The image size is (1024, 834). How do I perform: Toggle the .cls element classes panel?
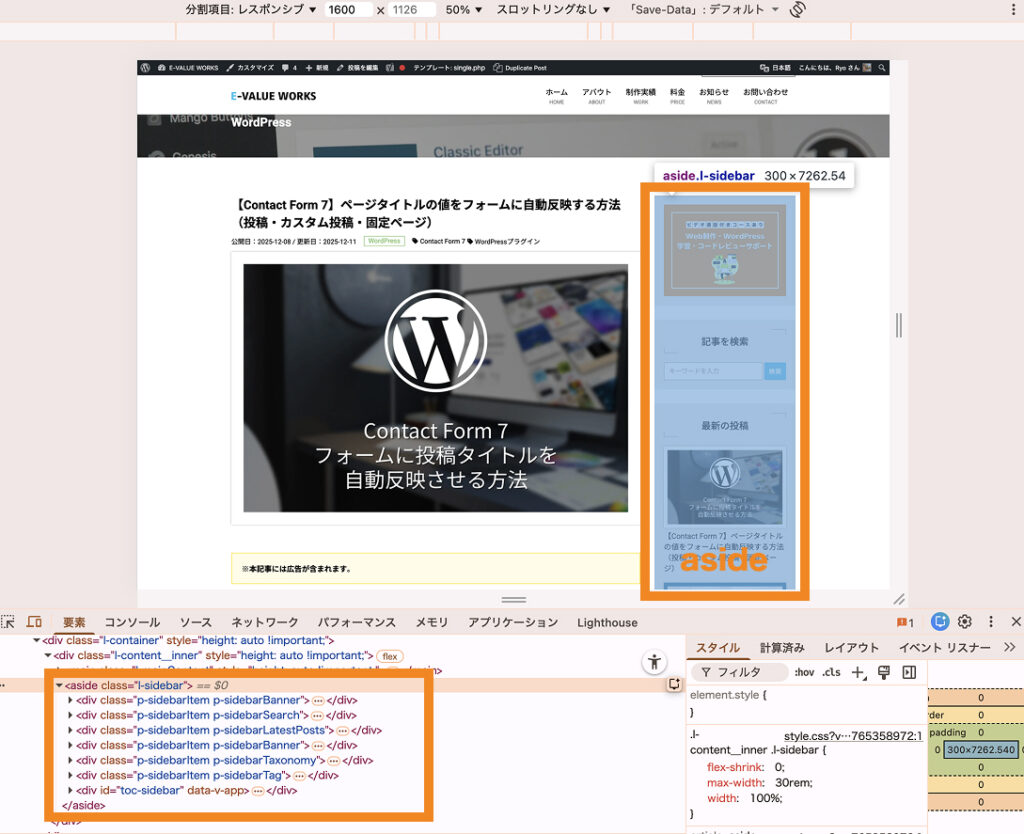click(831, 673)
